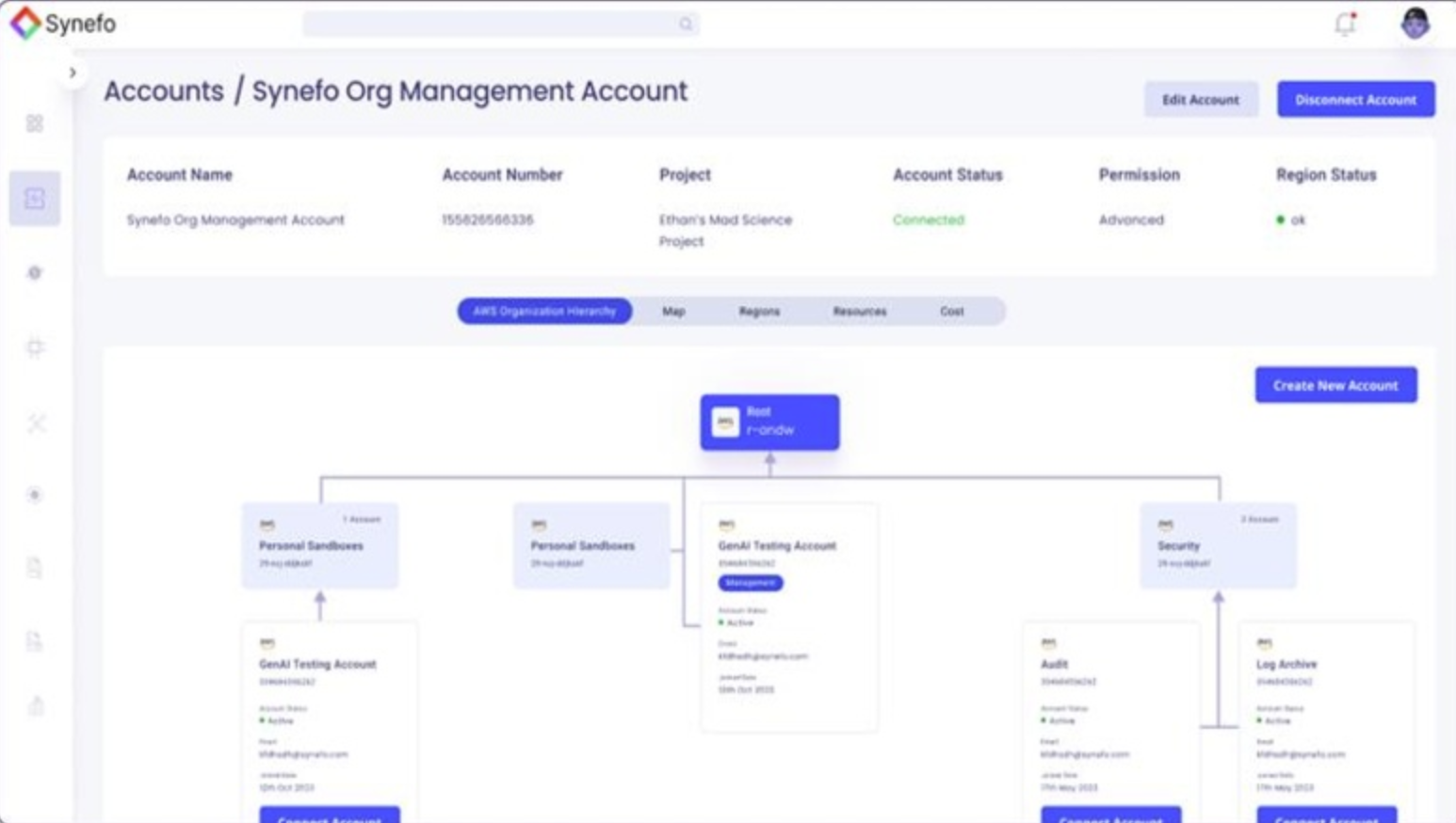The width and height of the screenshot is (1456, 823).
Task: Click the 'Account Status' column header
Action: click(947, 174)
